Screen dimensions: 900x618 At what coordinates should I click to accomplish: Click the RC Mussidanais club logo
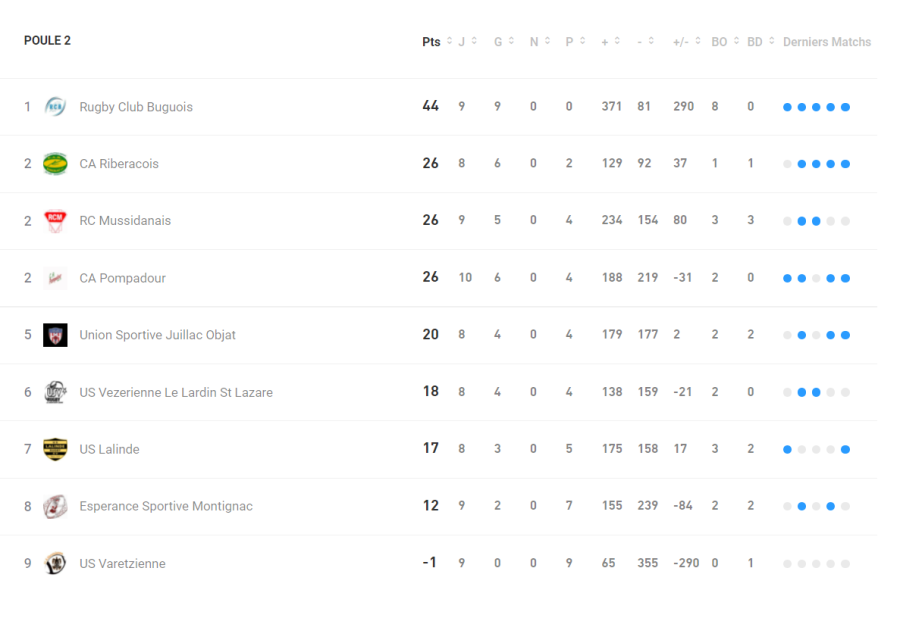pyautogui.click(x=55, y=221)
